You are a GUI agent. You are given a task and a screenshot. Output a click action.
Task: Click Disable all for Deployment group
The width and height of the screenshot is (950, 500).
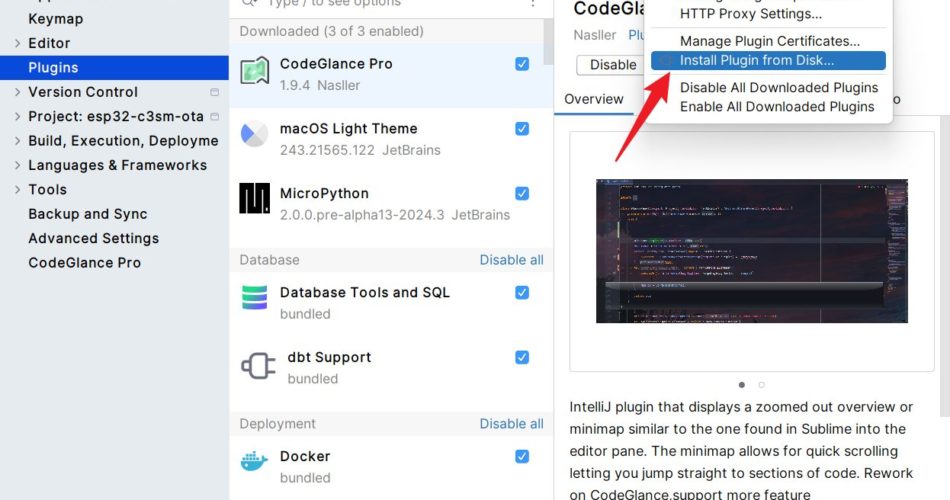pos(511,424)
